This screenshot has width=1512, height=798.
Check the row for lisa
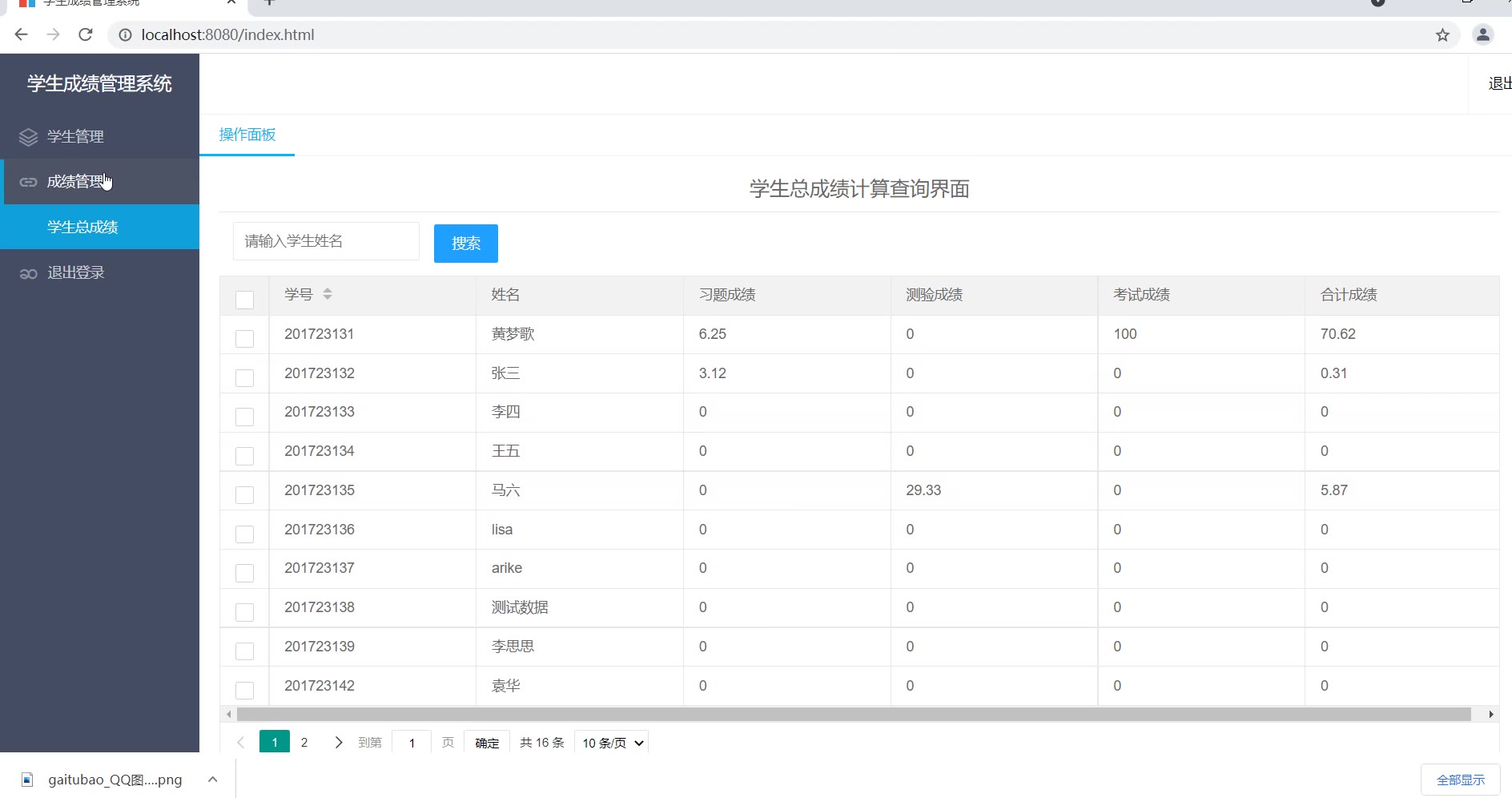244,534
